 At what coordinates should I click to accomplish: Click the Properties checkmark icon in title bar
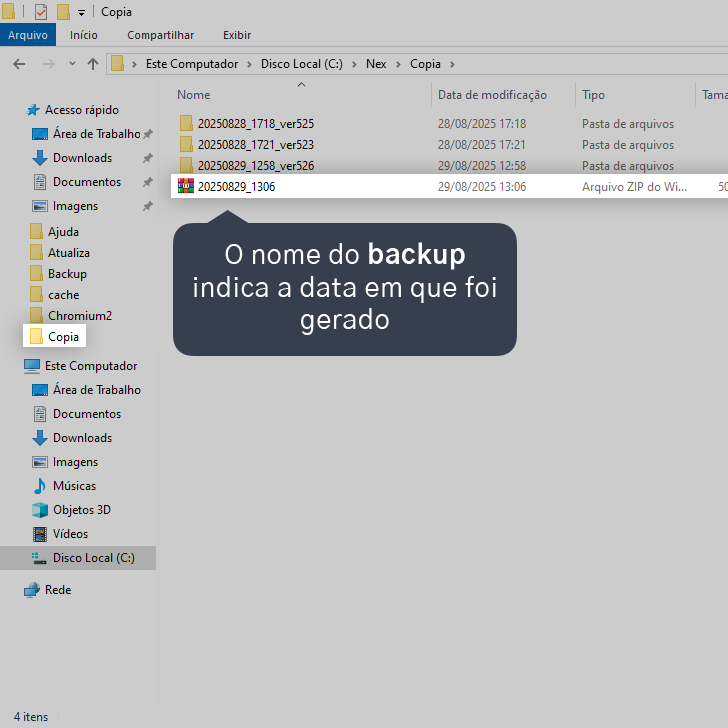coord(41,12)
